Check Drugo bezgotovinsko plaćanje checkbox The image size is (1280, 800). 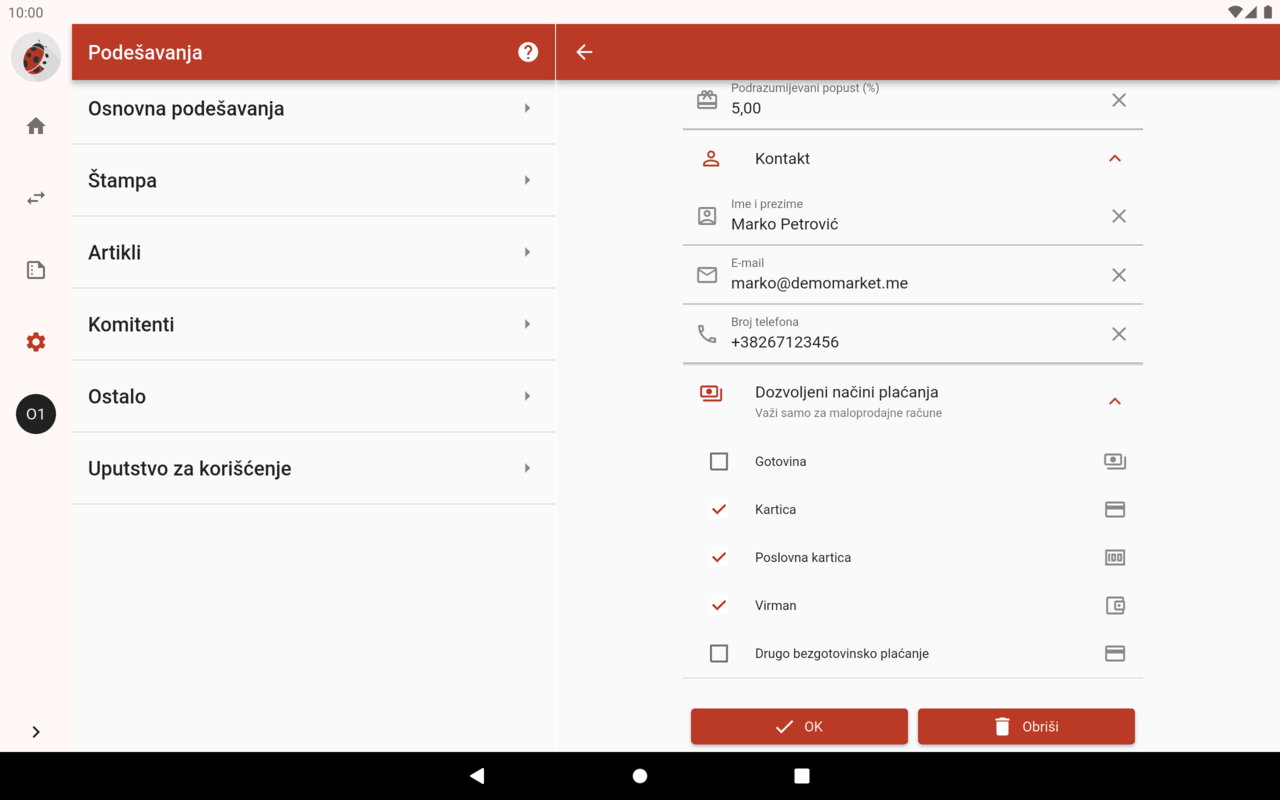[719, 653]
